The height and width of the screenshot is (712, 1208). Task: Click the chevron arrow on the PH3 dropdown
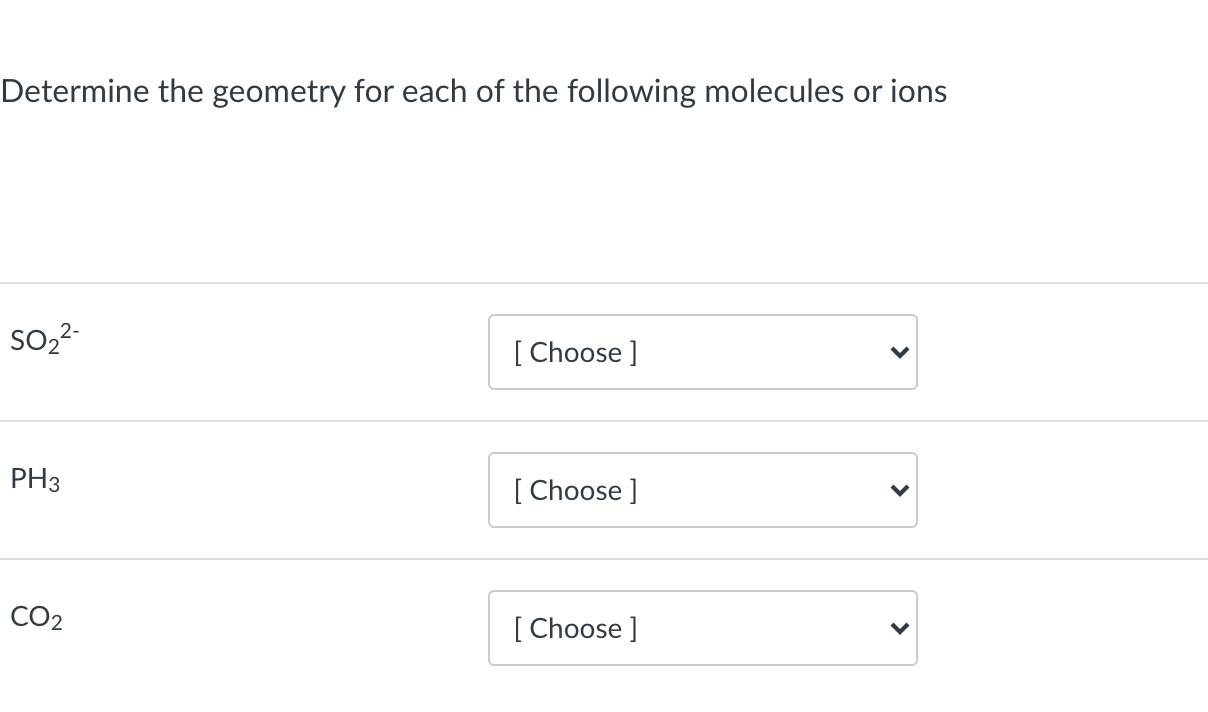[x=899, y=490]
